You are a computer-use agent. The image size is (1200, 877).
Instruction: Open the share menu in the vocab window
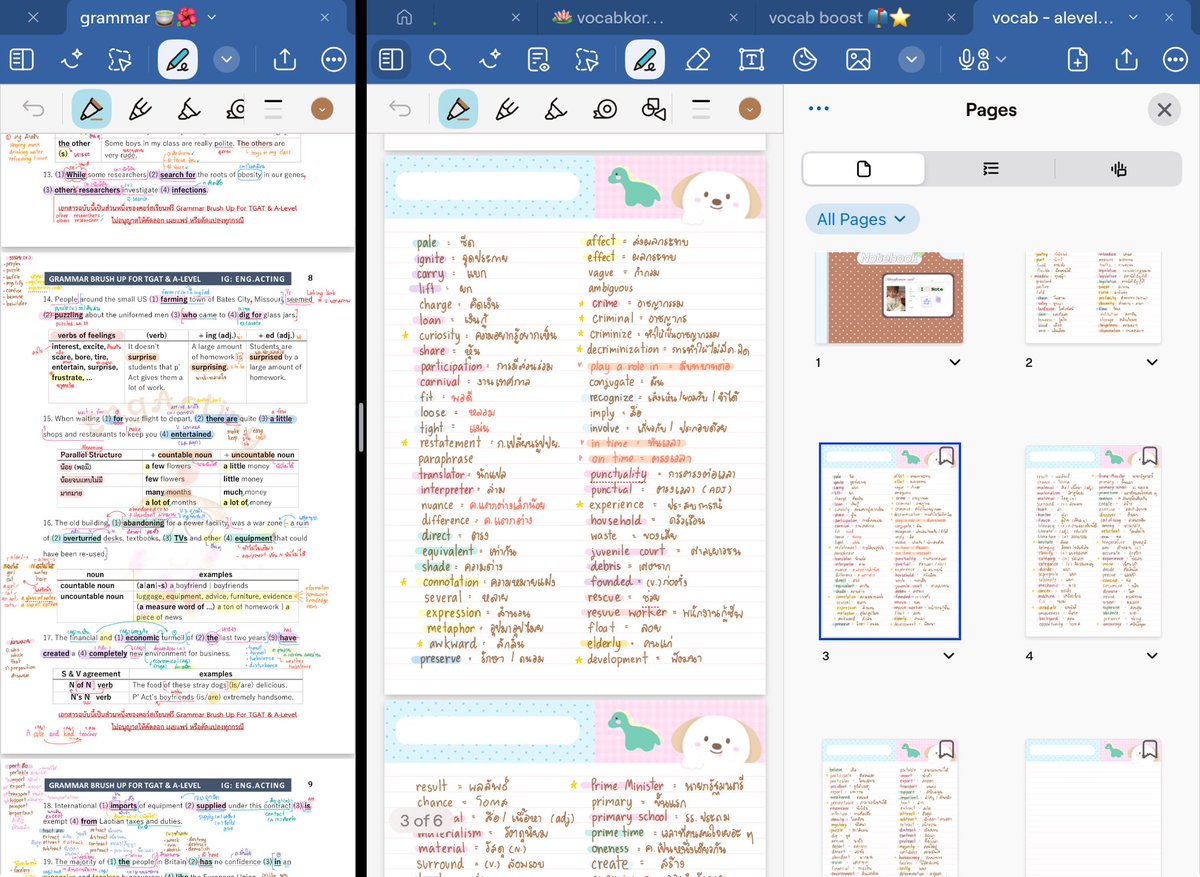coord(1126,60)
